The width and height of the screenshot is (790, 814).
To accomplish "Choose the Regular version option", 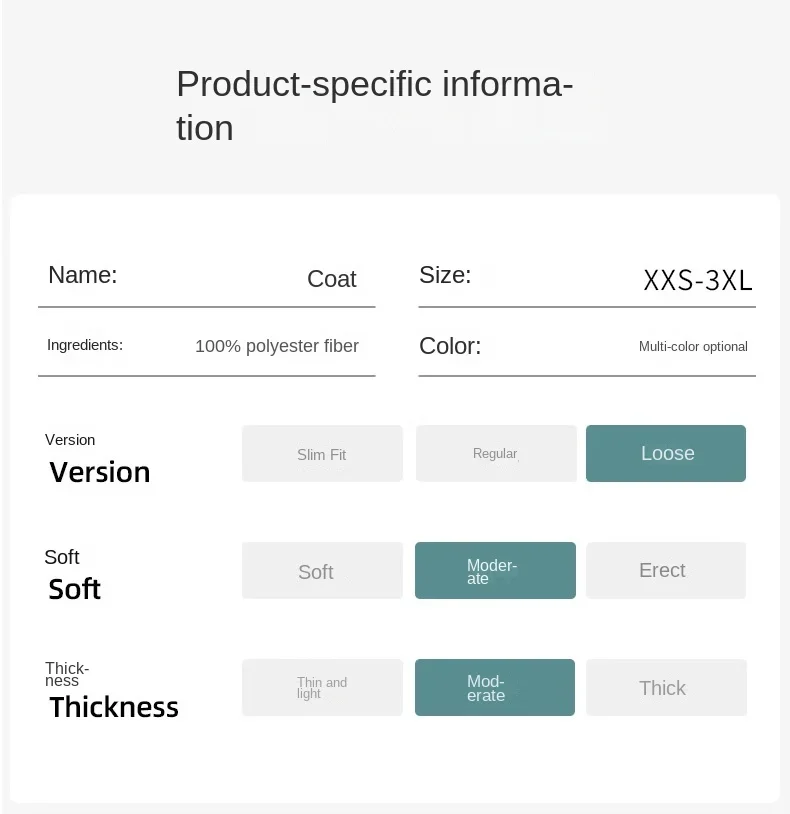I will coord(496,454).
